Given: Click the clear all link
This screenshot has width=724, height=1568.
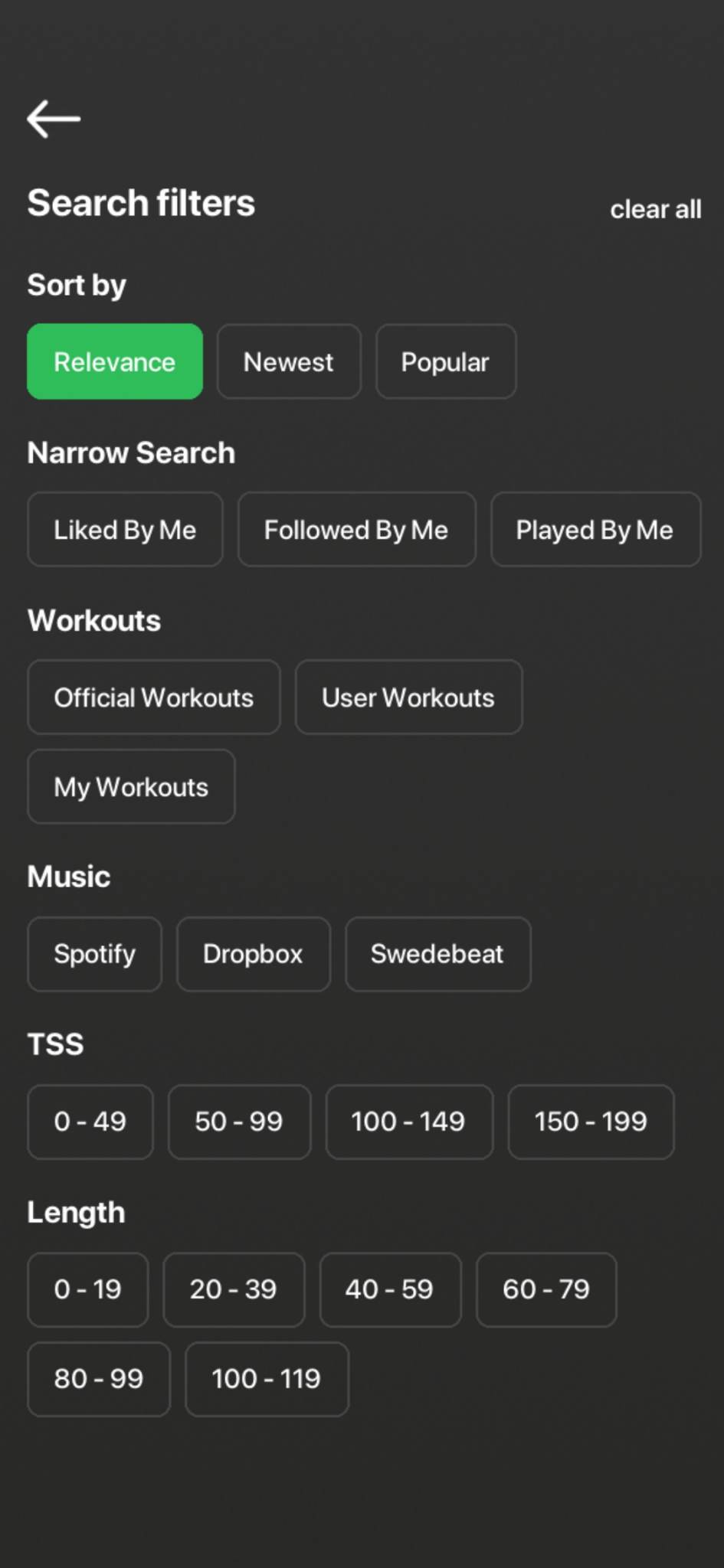Looking at the screenshot, I should click(x=655, y=209).
